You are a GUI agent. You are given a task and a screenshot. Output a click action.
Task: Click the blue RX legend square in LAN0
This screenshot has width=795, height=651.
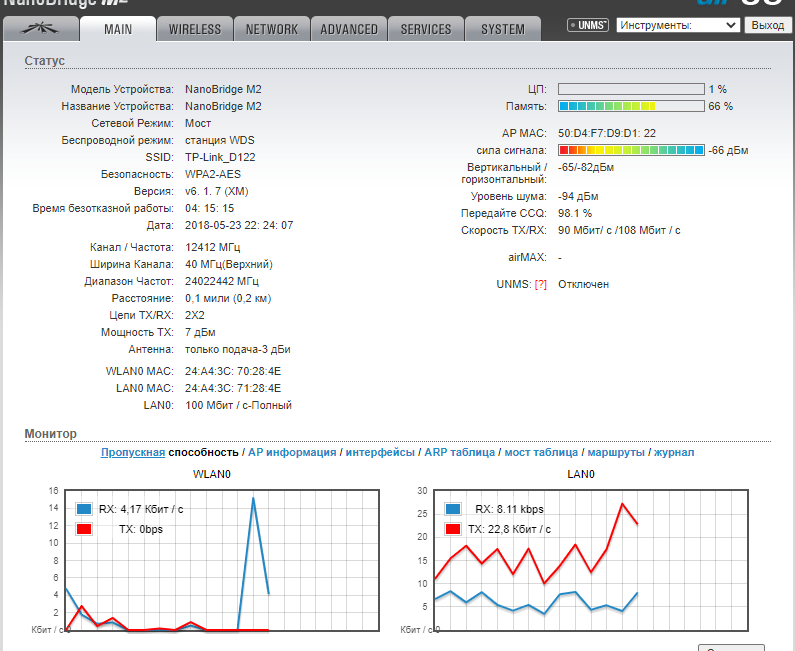pyautogui.click(x=455, y=509)
